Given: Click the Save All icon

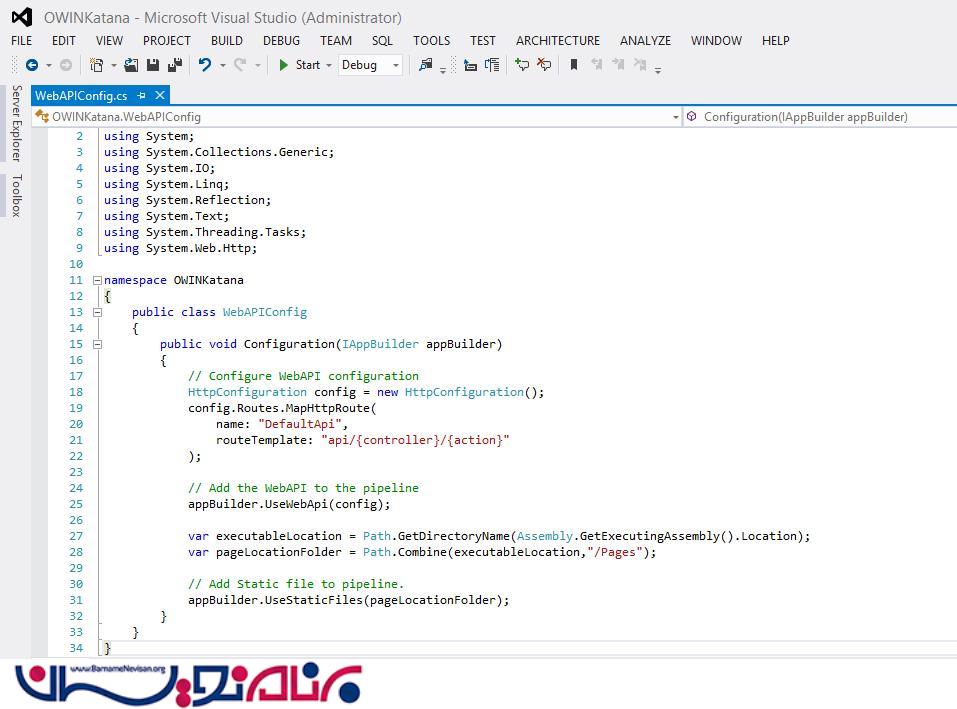Looking at the screenshot, I should (x=175, y=65).
